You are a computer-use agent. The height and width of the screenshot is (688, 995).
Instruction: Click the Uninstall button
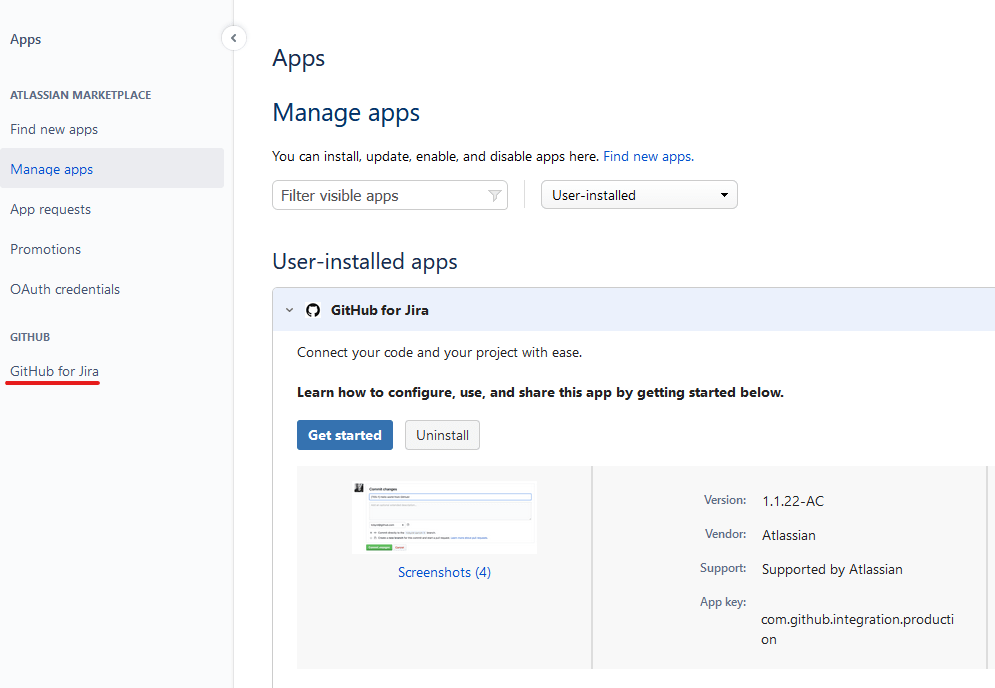pos(442,435)
